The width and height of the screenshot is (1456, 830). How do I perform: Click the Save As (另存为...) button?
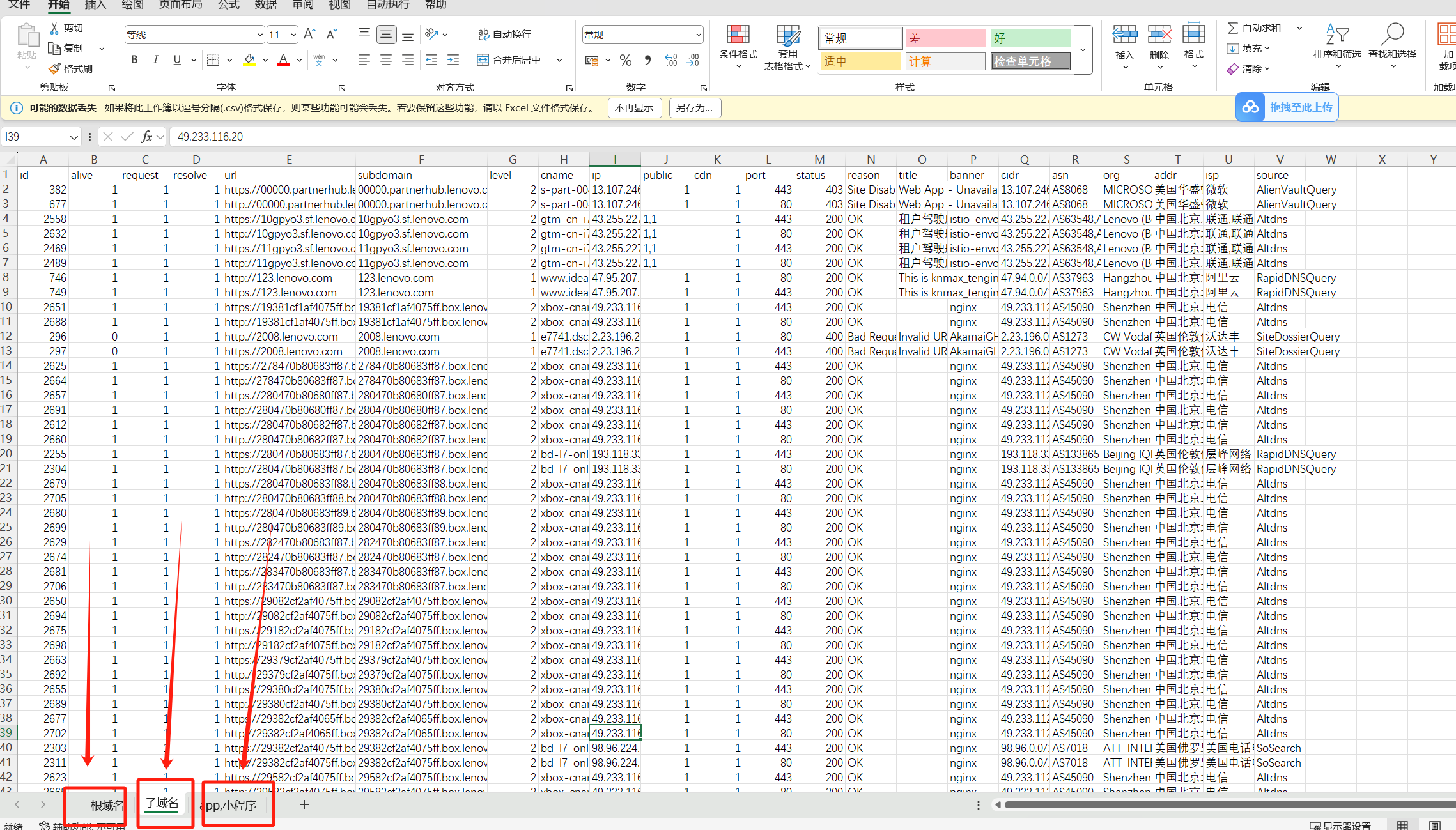[695, 108]
